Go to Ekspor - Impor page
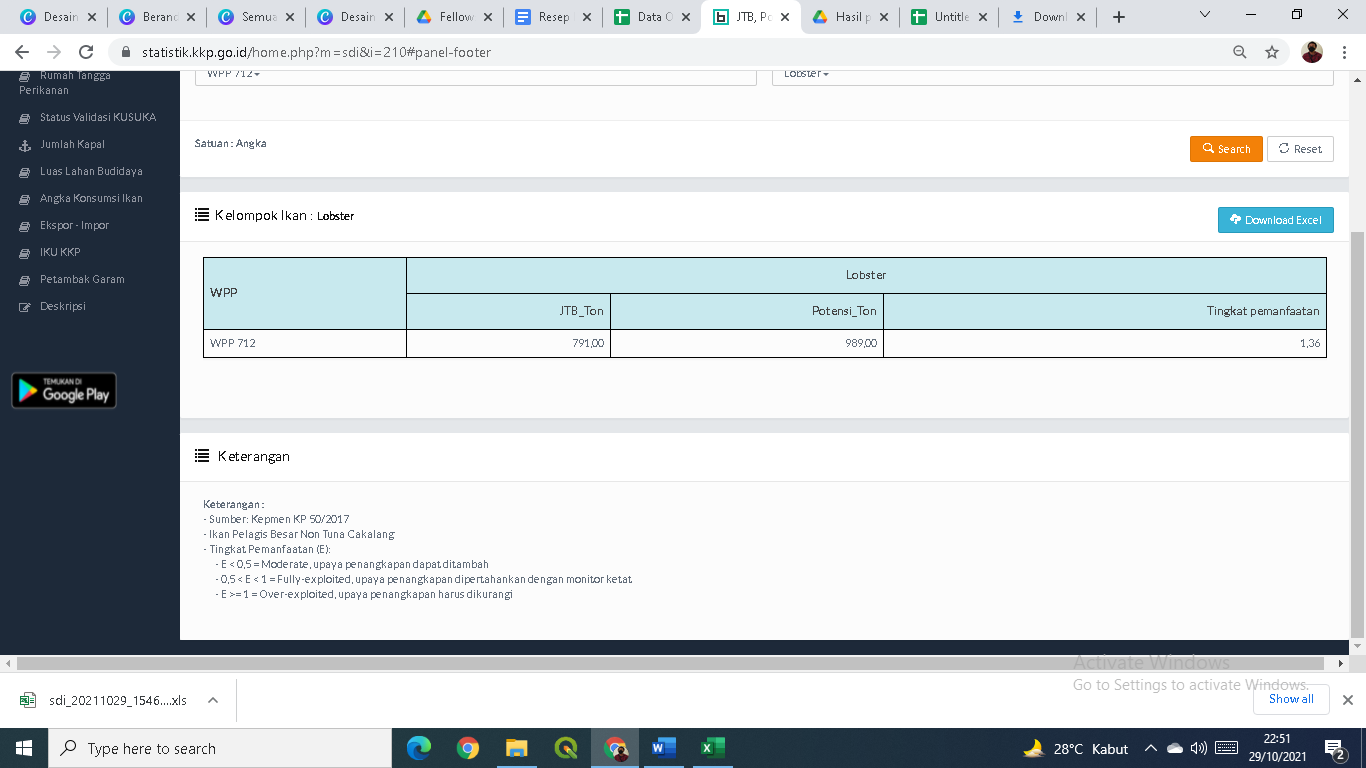1366x768 pixels. coord(74,225)
